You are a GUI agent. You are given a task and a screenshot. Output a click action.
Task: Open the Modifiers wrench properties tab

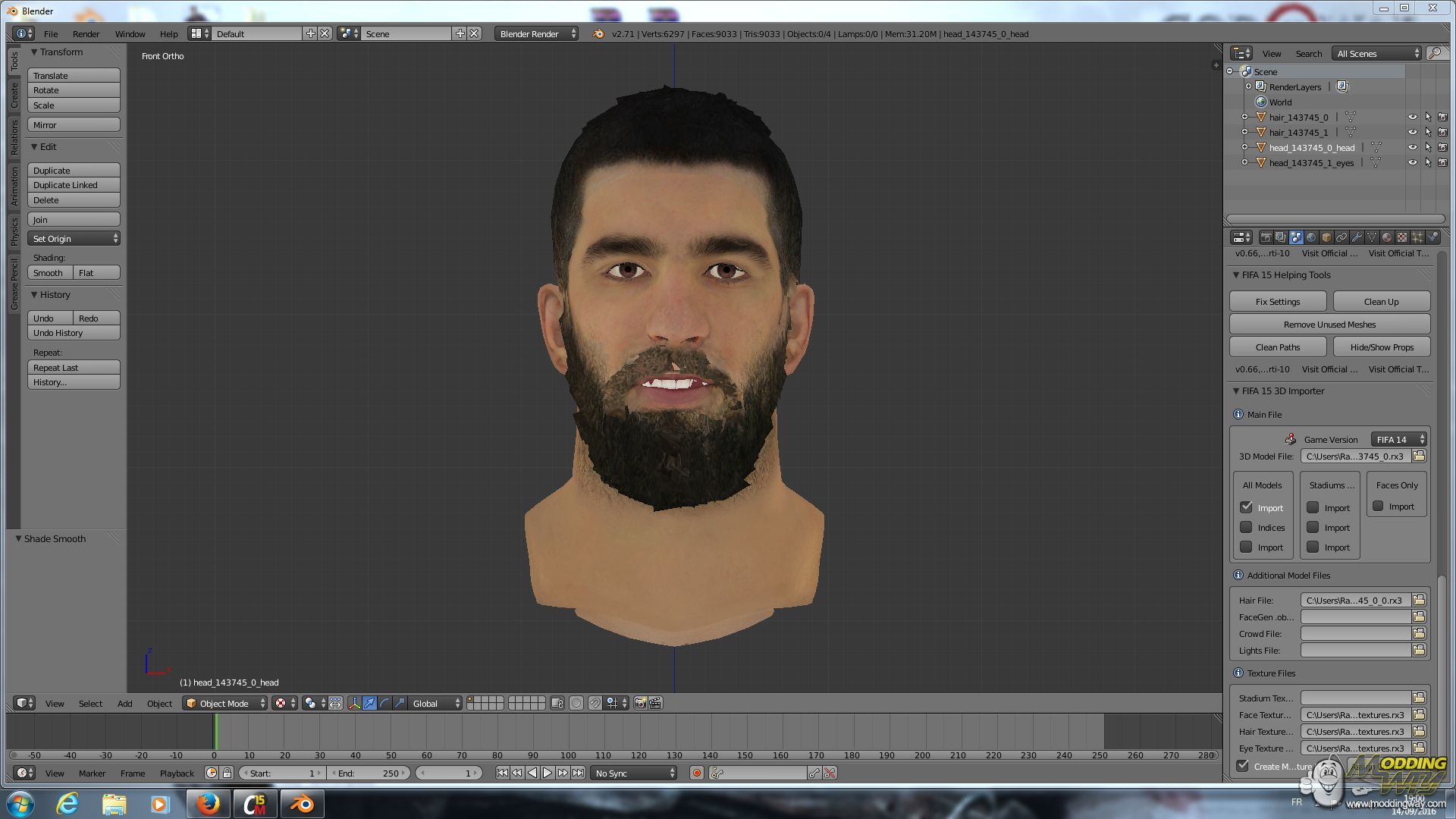point(1357,237)
